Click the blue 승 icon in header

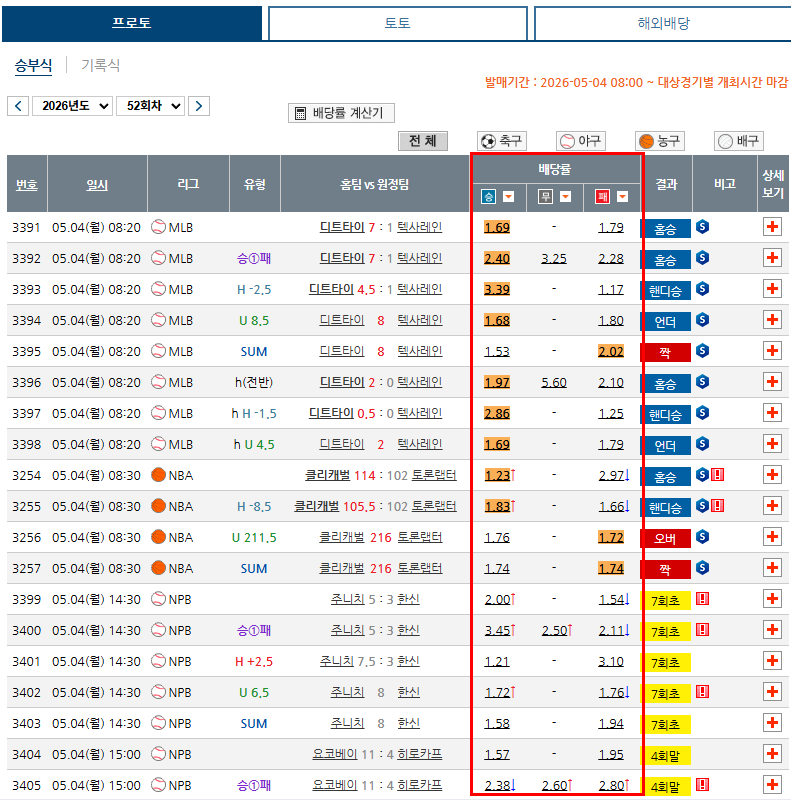[x=488, y=197]
